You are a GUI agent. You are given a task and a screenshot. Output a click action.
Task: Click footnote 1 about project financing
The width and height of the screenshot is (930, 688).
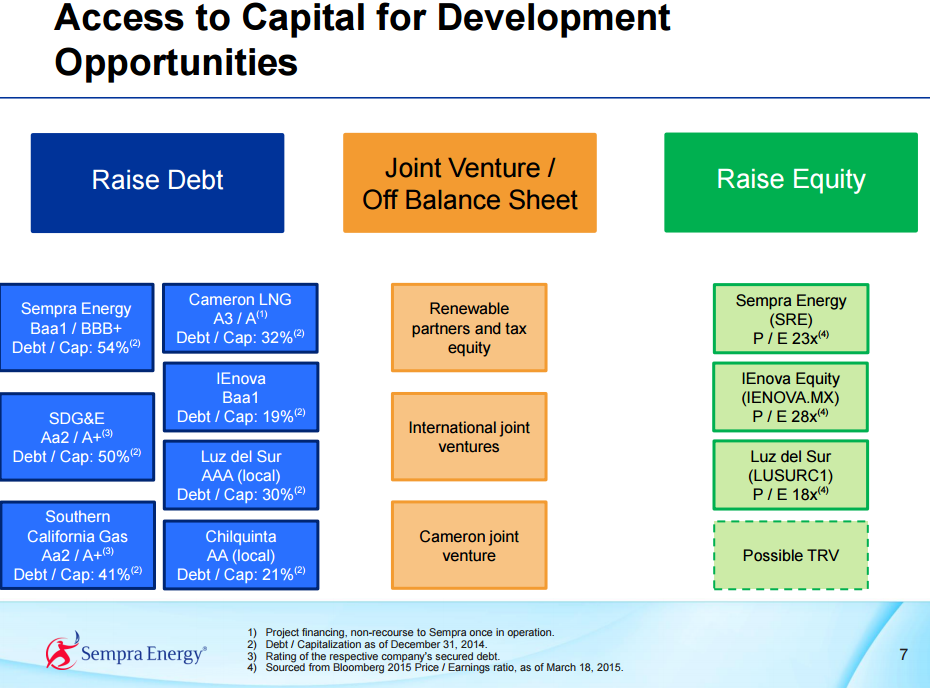point(401,632)
